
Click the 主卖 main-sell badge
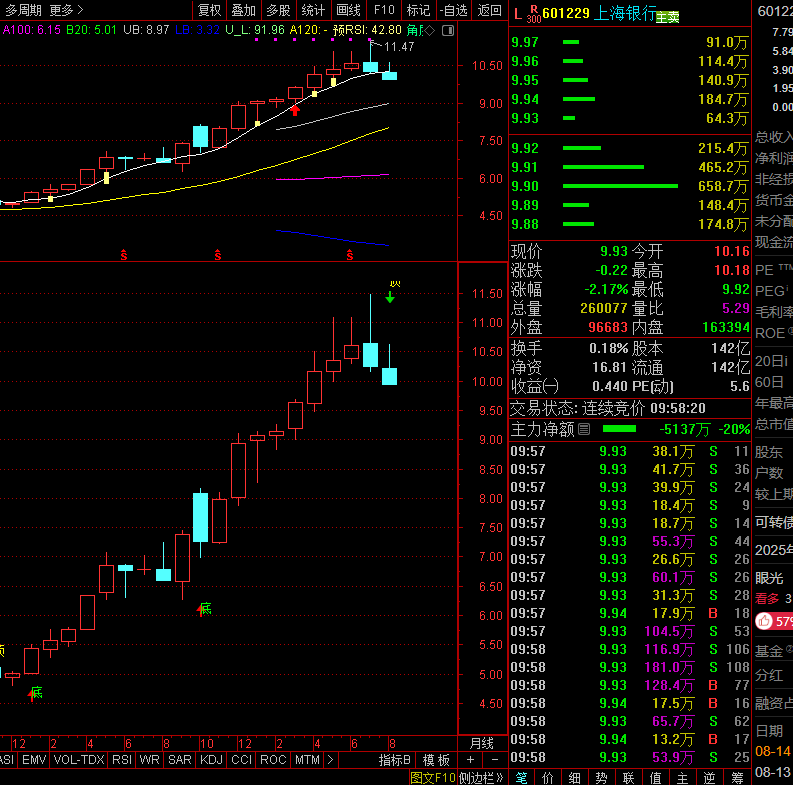[x=668, y=18]
